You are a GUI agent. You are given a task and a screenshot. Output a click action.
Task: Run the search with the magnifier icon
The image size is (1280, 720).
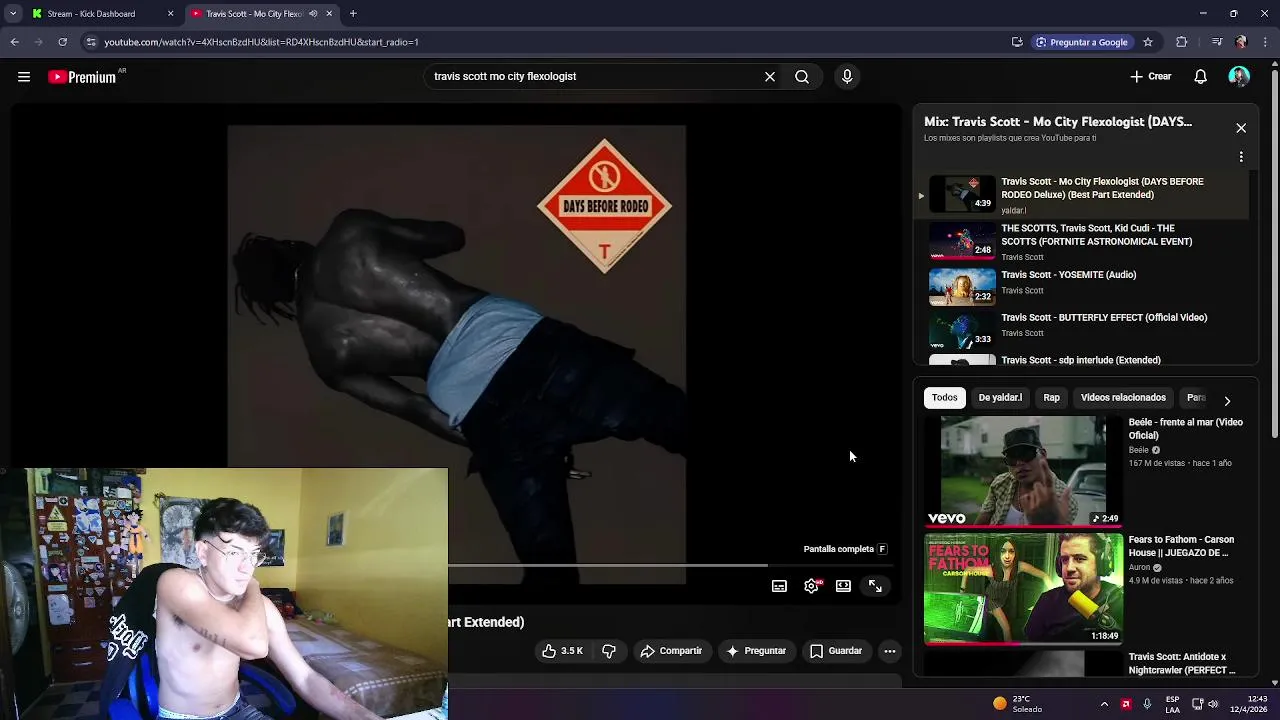802,77
